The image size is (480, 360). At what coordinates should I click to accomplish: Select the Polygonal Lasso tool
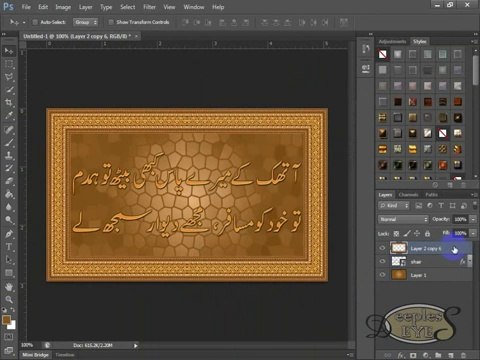(9, 77)
